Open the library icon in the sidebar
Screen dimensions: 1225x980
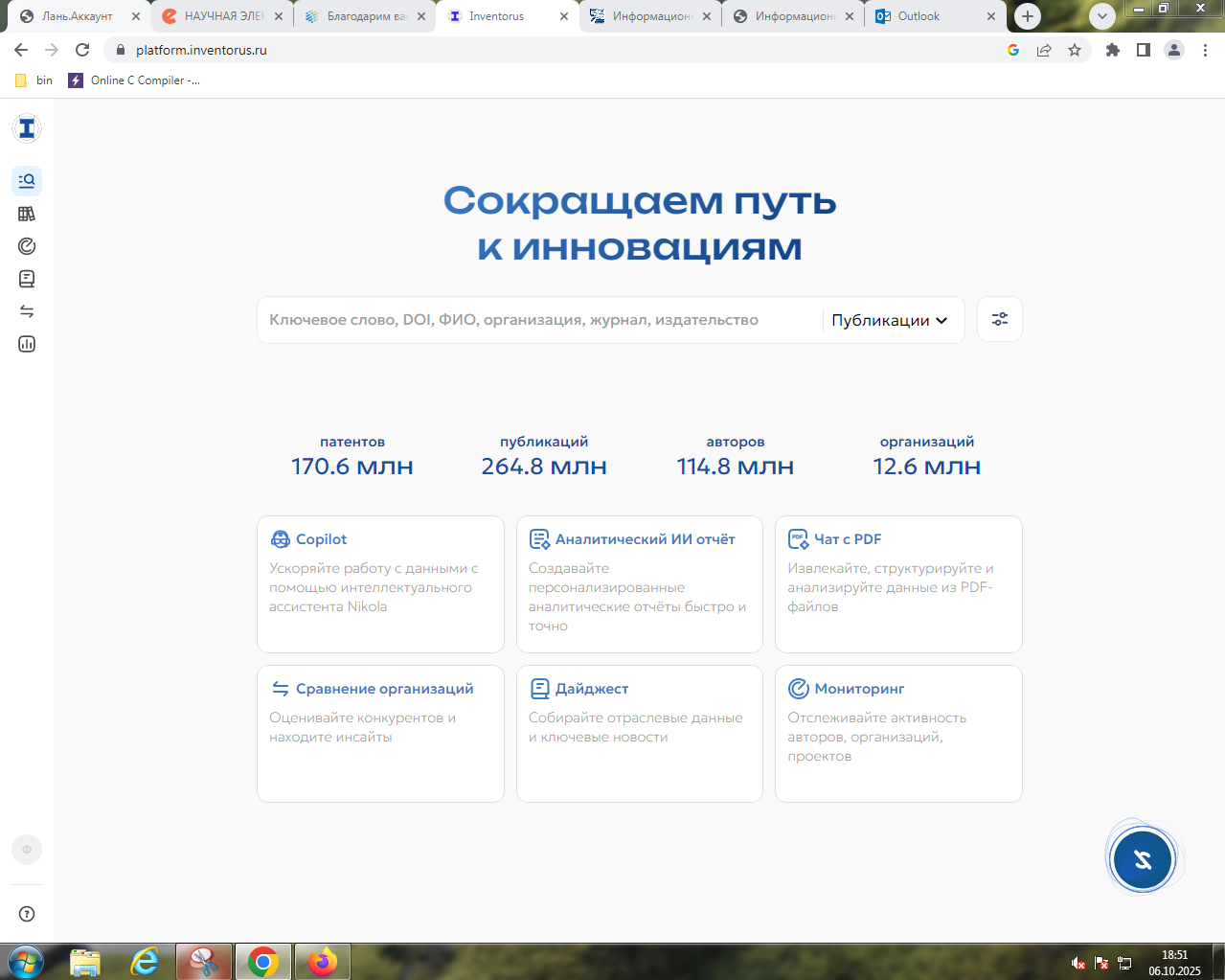27,214
